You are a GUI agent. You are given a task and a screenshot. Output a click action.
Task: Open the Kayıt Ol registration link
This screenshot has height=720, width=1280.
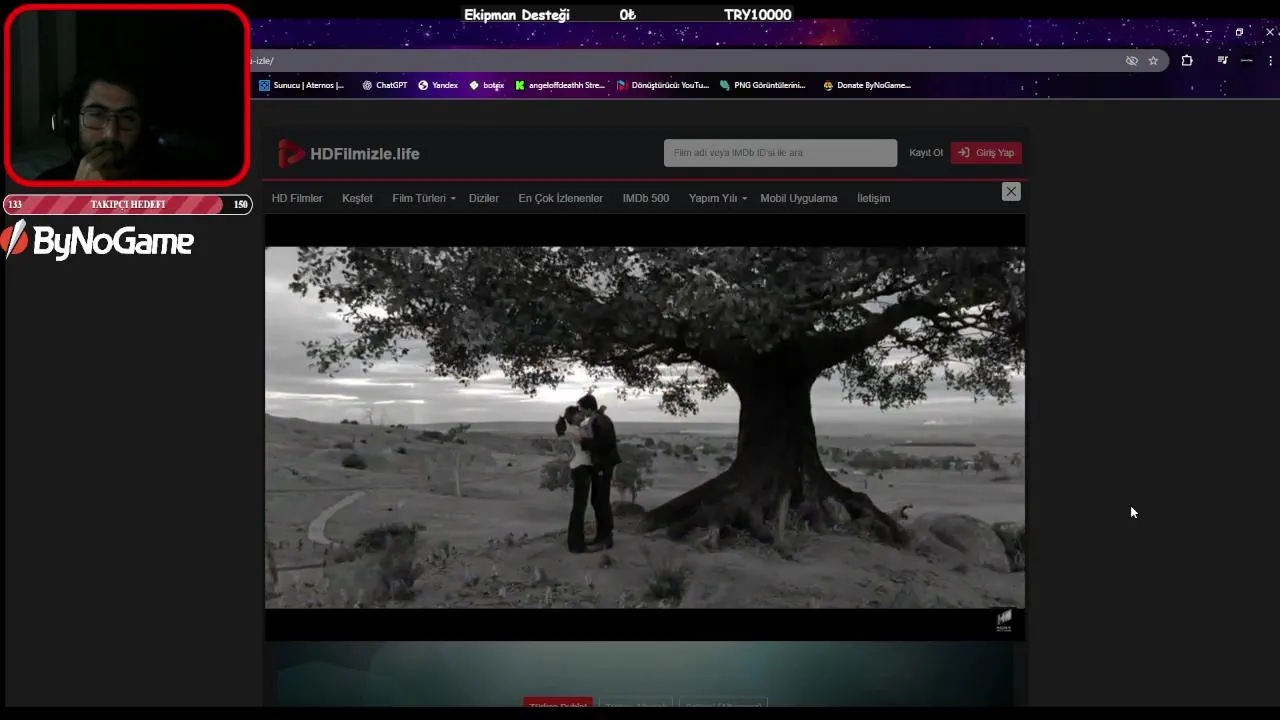point(926,153)
